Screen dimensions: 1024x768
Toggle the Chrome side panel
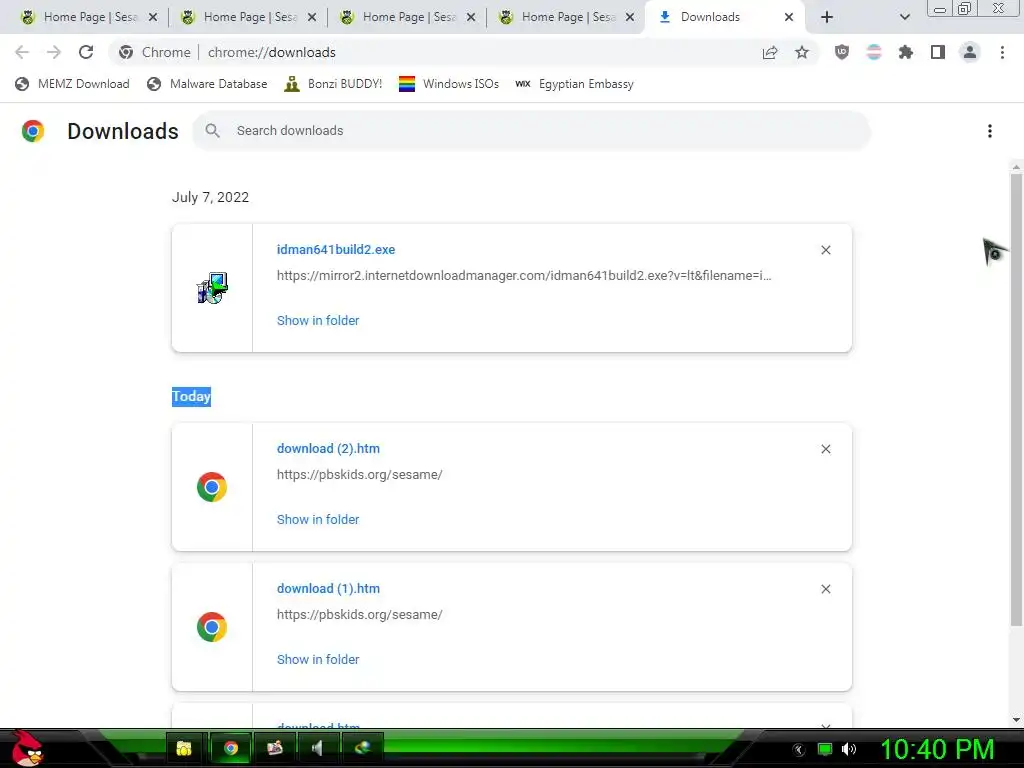[938, 52]
